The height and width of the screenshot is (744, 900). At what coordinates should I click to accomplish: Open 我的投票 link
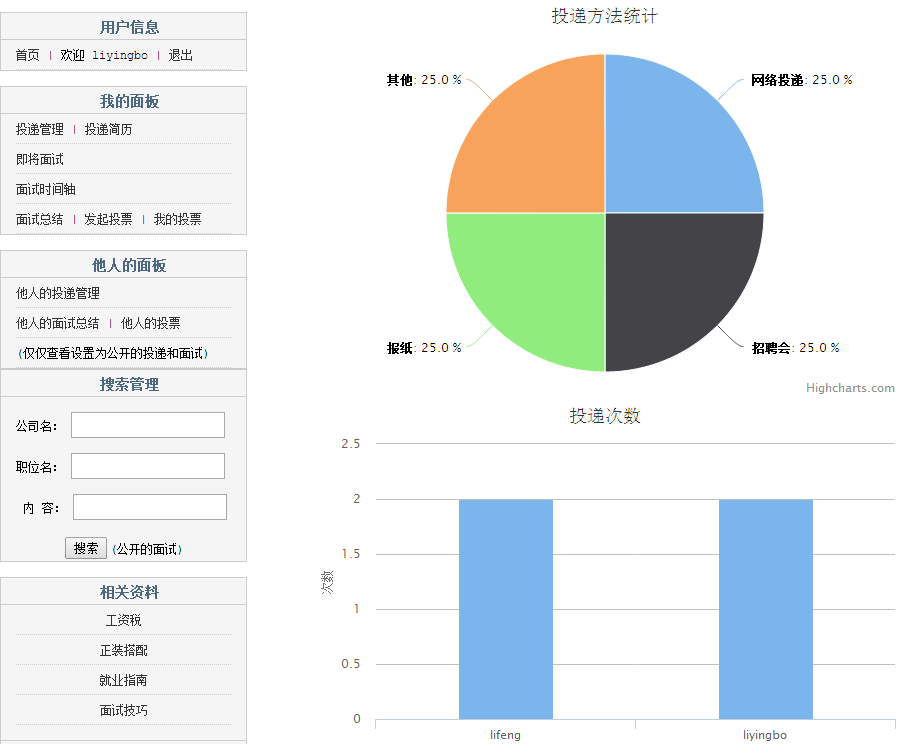[x=177, y=220]
